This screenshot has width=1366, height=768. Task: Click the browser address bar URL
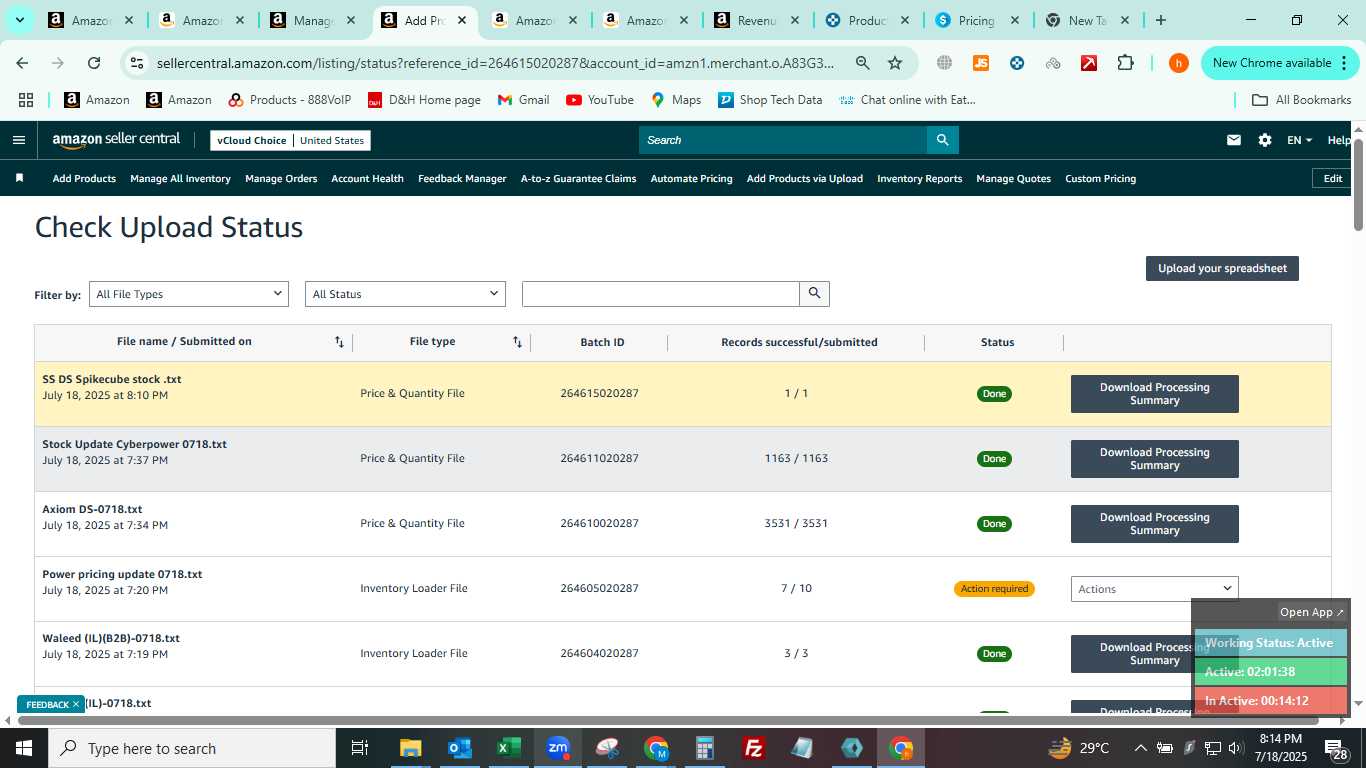[495, 63]
